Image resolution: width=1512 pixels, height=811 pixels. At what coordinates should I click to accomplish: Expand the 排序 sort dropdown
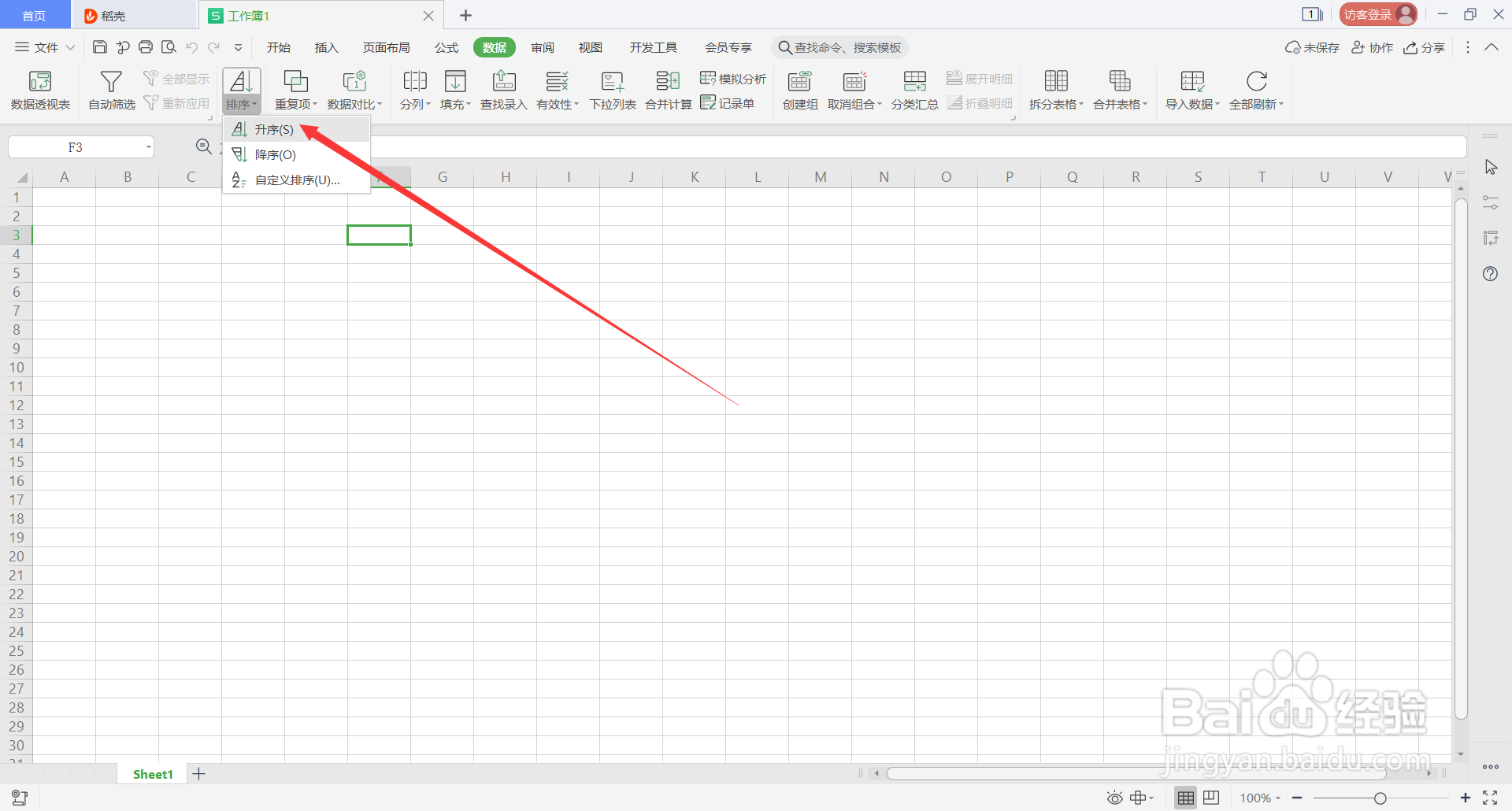pos(241,104)
